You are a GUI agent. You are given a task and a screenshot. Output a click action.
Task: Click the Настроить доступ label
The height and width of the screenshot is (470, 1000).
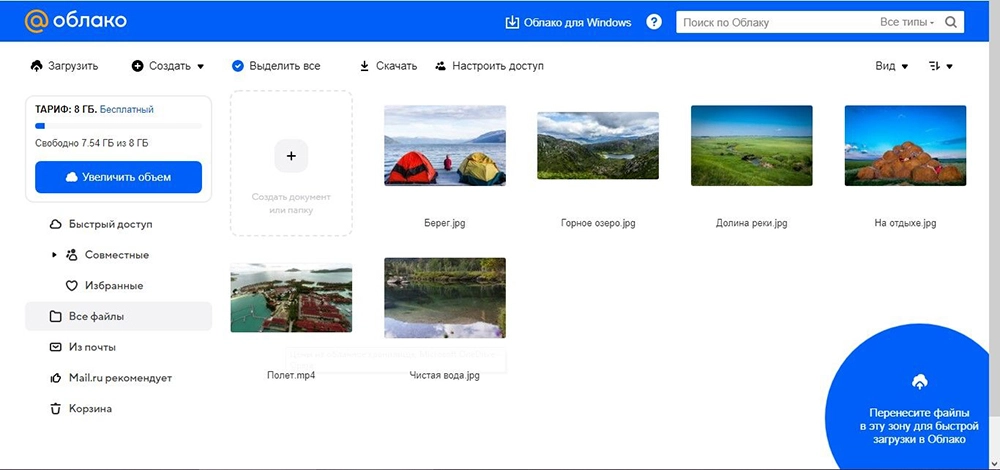point(498,66)
